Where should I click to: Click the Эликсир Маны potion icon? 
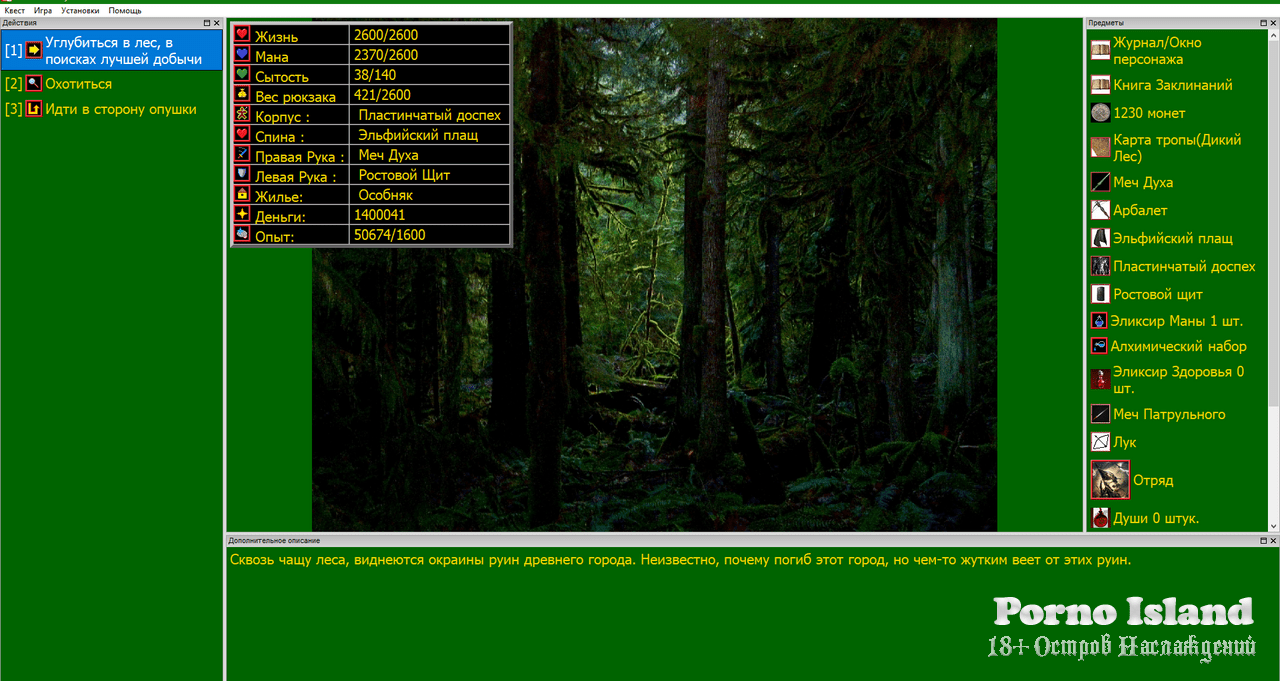point(1099,321)
